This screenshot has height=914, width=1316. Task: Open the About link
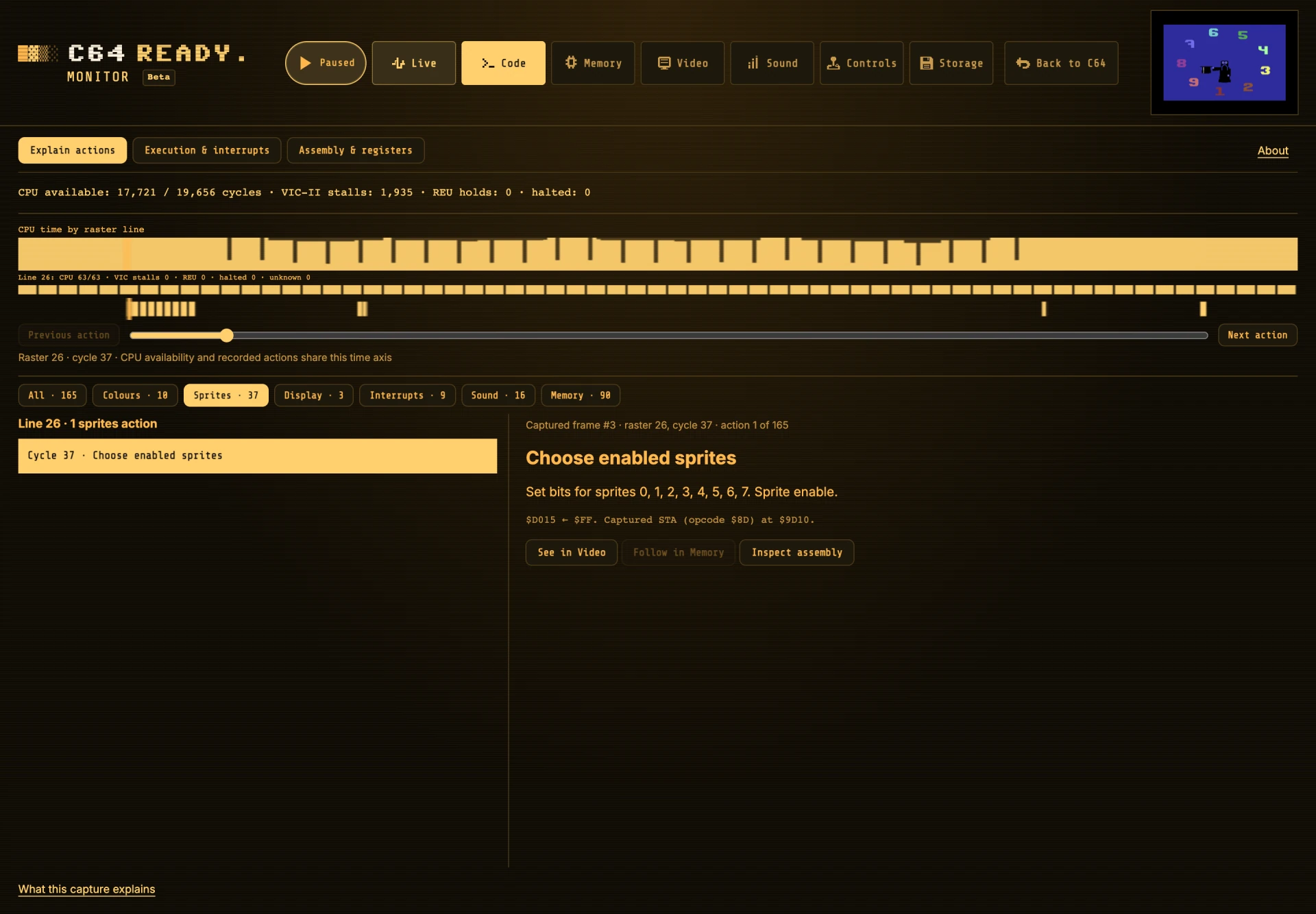tap(1273, 151)
